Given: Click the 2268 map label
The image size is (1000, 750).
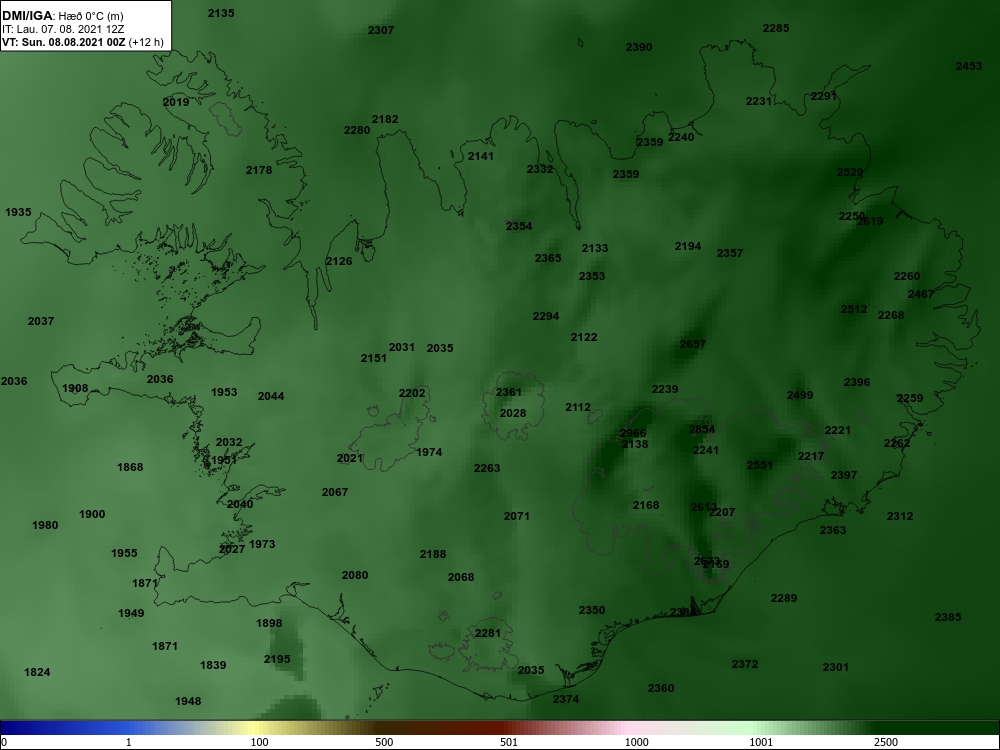Looking at the screenshot, I should tap(891, 316).
